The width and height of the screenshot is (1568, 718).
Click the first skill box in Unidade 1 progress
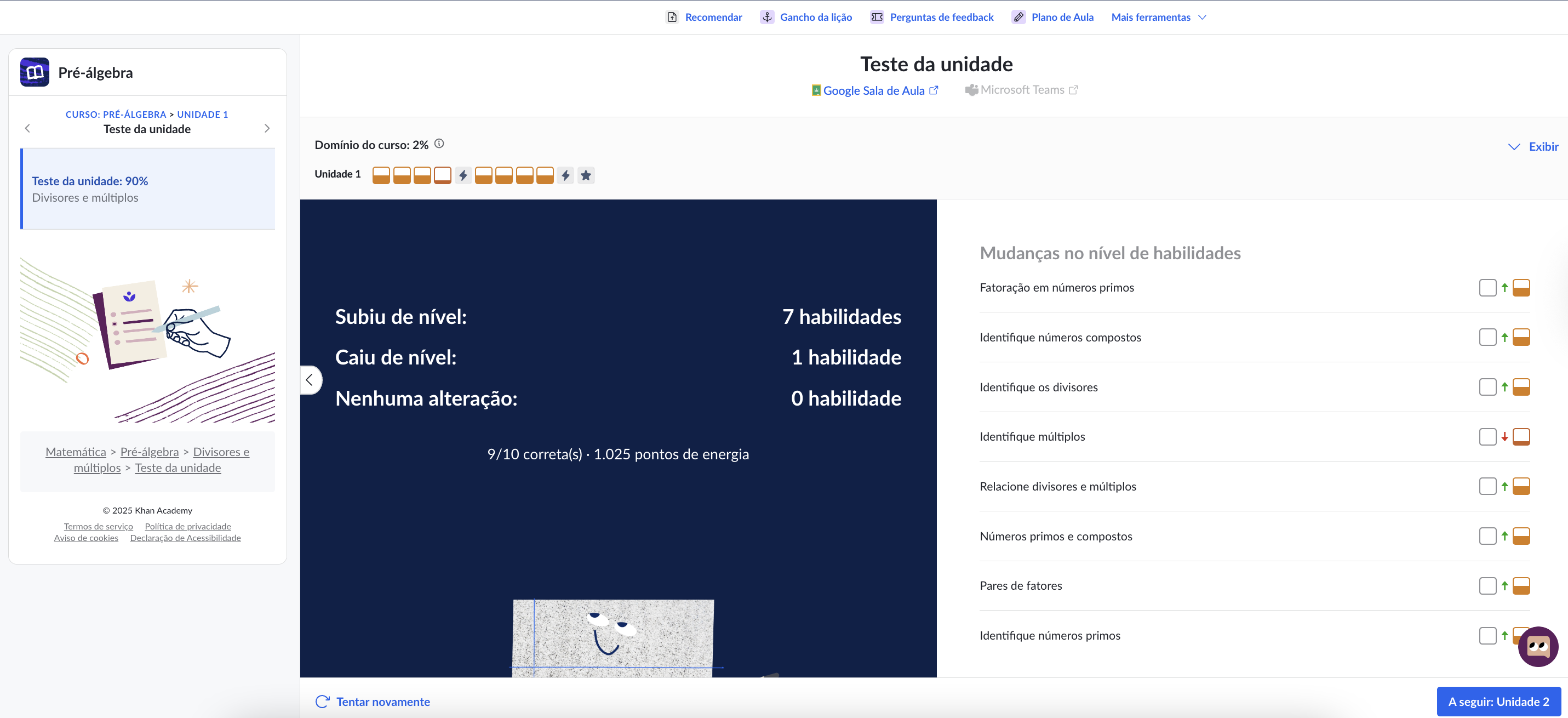pyautogui.click(x=381, y=175)
